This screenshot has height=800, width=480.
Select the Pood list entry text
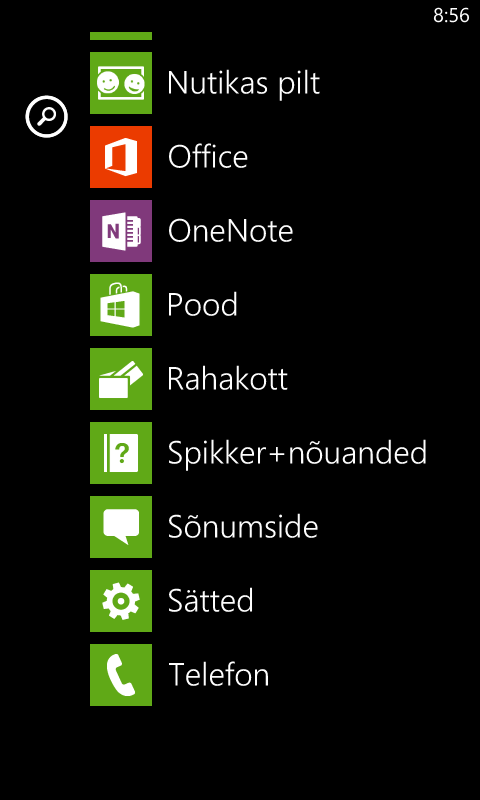coord(203,305)
